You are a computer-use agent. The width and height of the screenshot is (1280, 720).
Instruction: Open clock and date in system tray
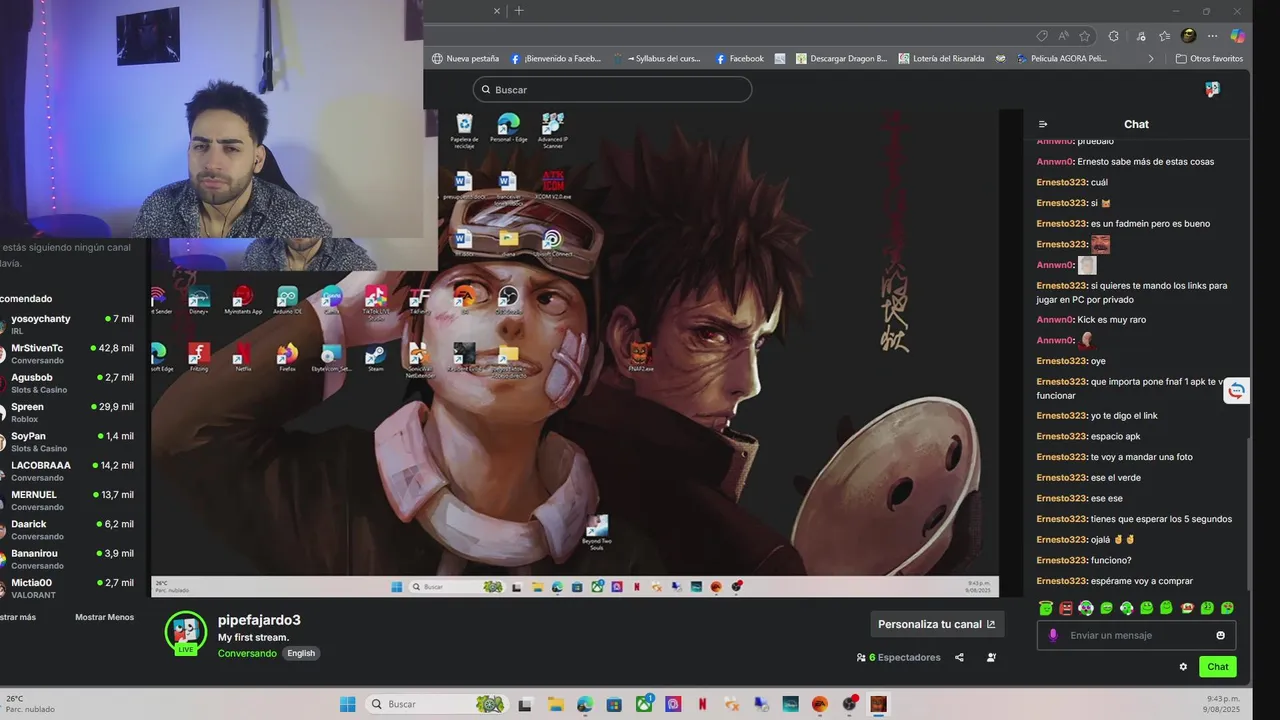tap(1222, 704)
